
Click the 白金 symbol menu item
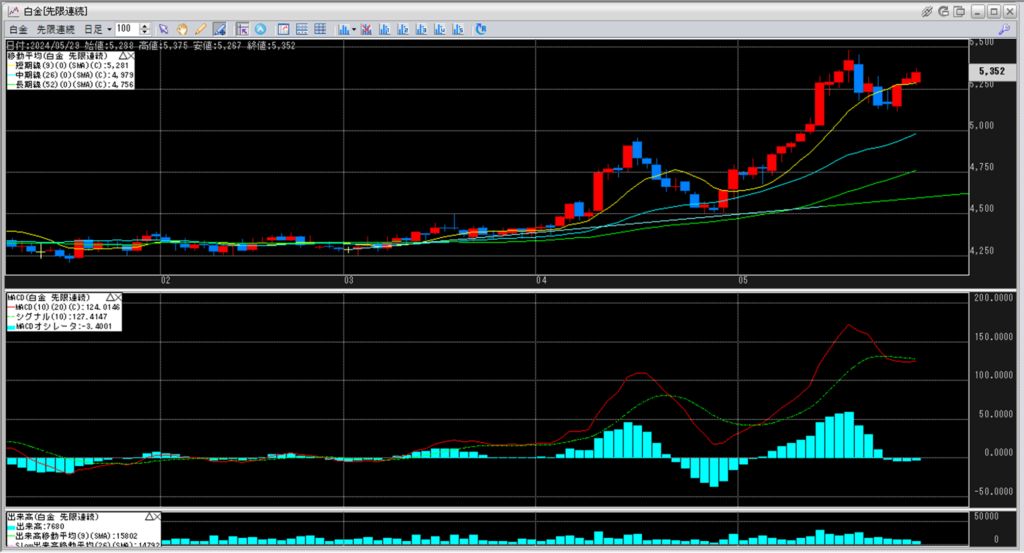tap(17, 30)
